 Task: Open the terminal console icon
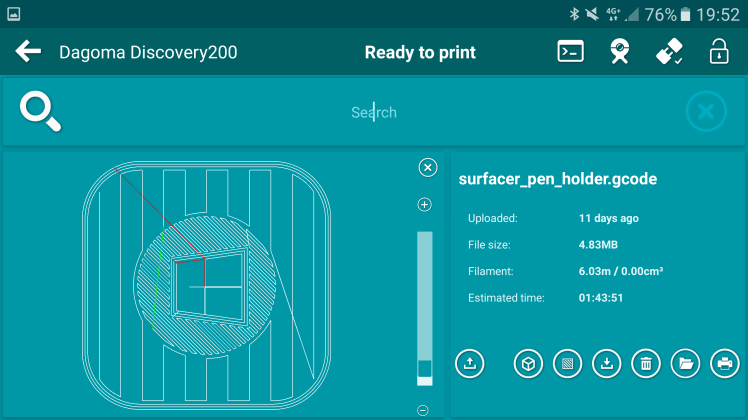[570, 52]
